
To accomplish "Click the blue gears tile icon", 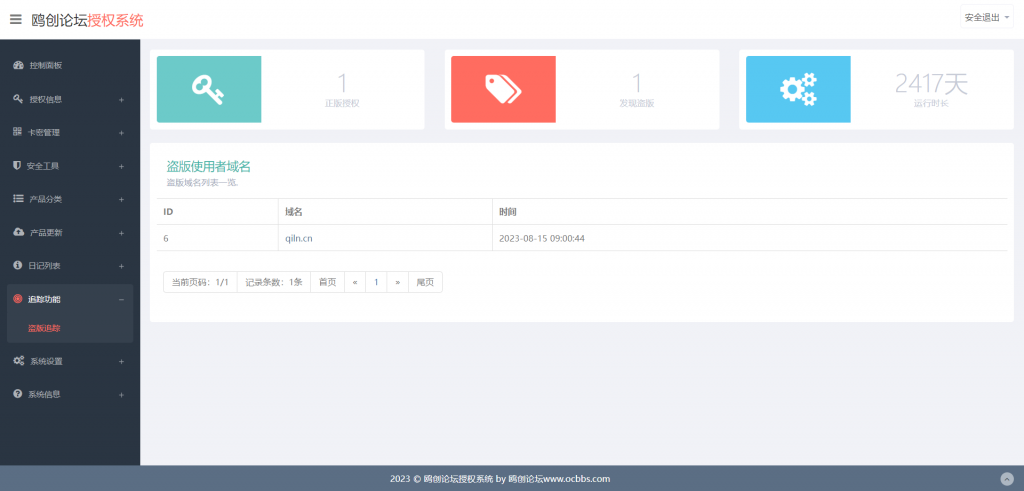I will 798,89.
